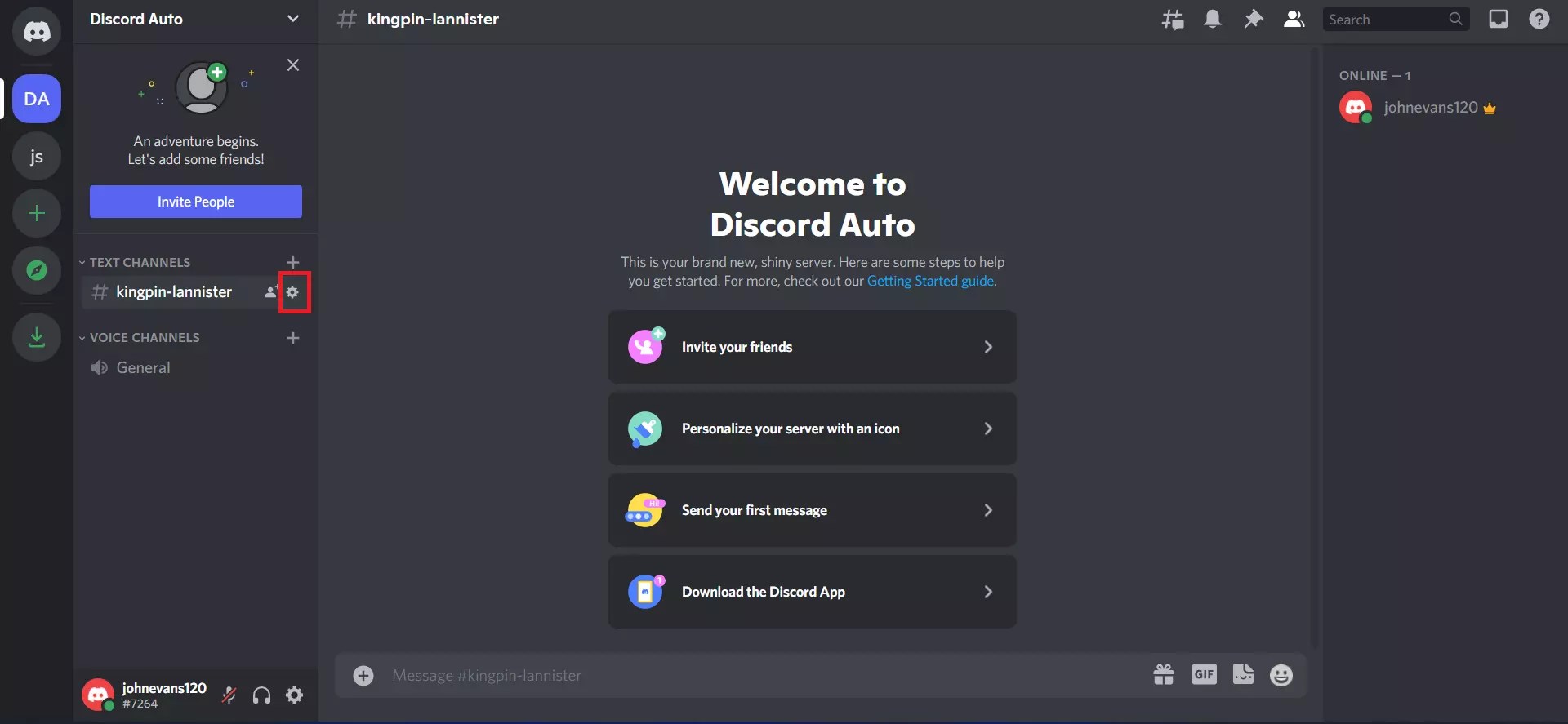Open the Inbox icon

click(1499, 19)
